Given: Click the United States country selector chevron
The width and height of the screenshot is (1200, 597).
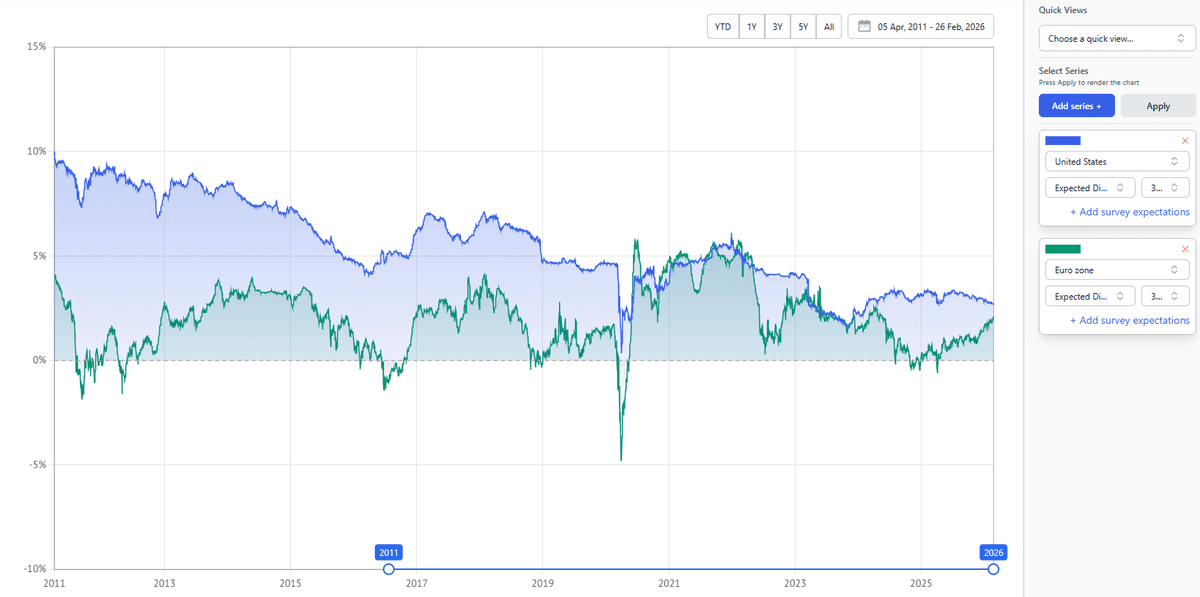Looking at the screenshot, I should coord(1176,161).
